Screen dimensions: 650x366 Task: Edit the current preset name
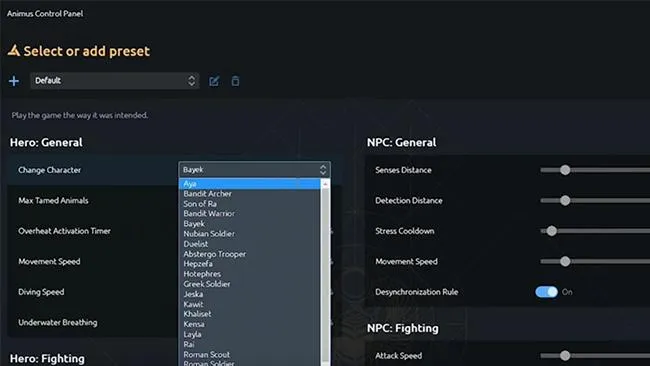pos(214,81)
